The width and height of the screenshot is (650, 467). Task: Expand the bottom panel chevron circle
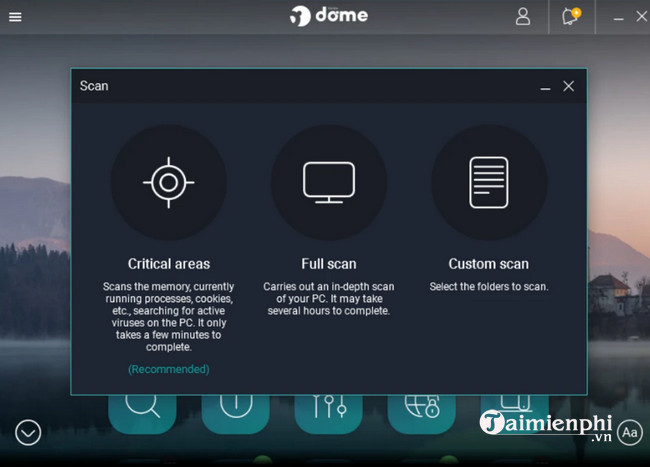pyautogui.click(x=28, y=433)
